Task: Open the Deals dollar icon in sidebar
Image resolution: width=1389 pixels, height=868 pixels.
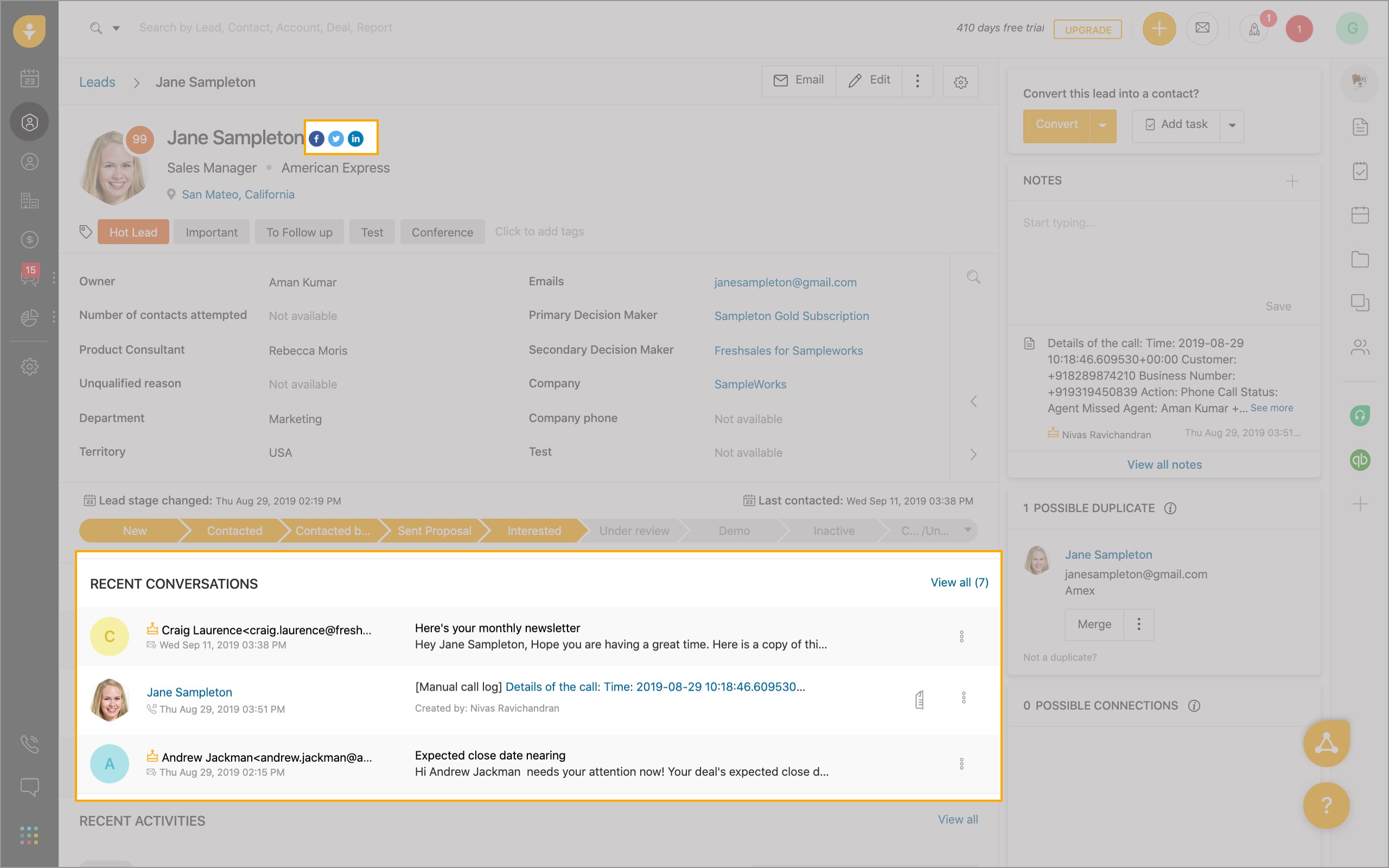Action: [x=29, y=239]
